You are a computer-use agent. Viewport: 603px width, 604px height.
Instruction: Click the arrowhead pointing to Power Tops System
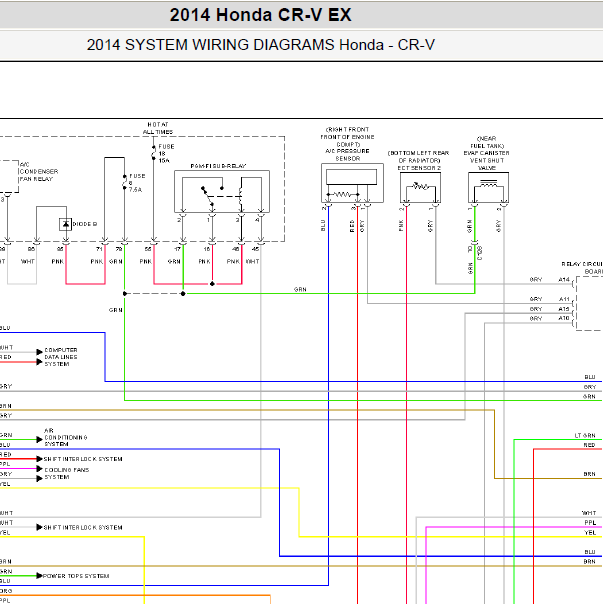tap(39, 575)
